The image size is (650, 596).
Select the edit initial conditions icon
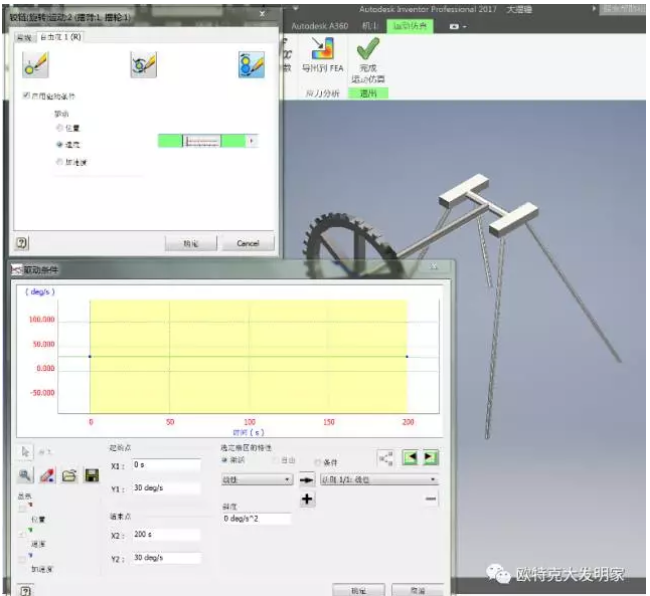(35, 65)
